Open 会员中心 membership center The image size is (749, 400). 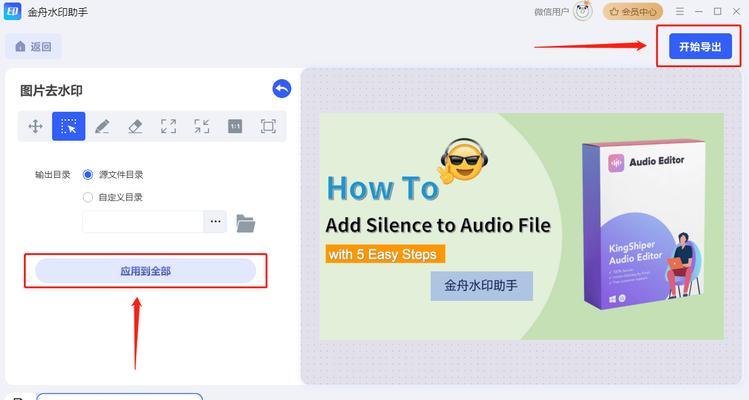click(x=633, y=11)
